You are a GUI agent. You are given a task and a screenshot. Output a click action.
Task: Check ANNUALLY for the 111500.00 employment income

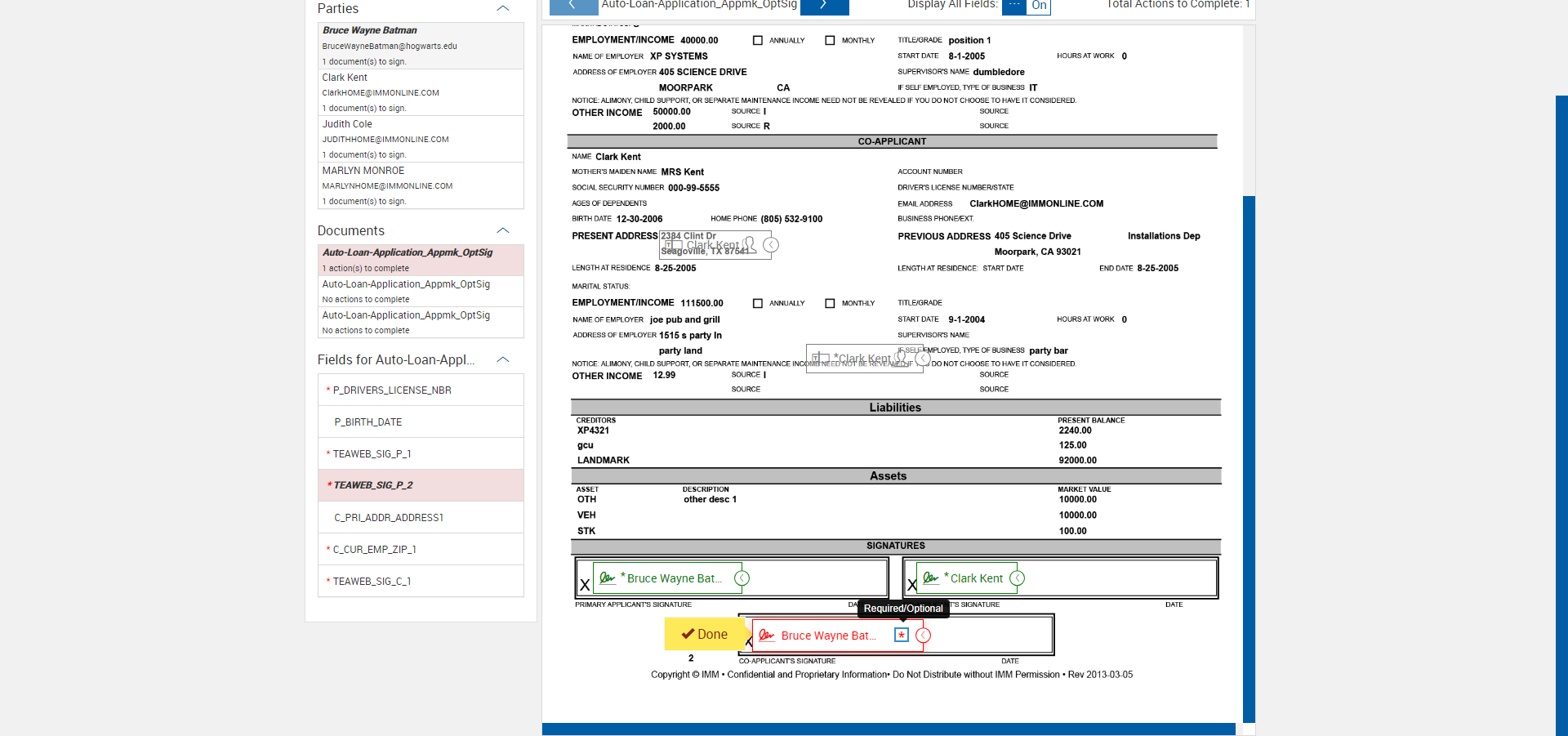point(758,303)
